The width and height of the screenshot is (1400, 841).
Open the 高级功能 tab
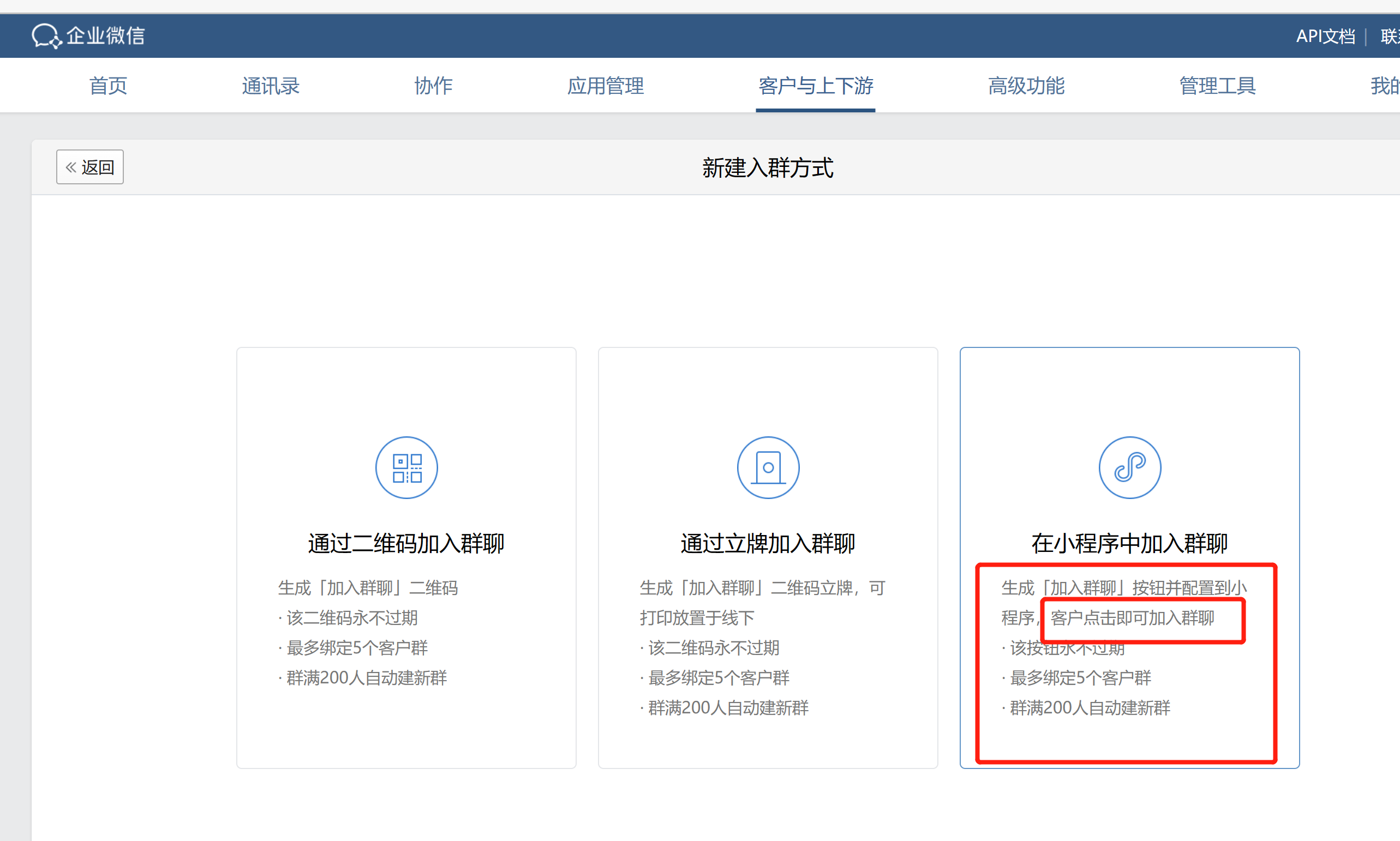[x=1026, y=86]
